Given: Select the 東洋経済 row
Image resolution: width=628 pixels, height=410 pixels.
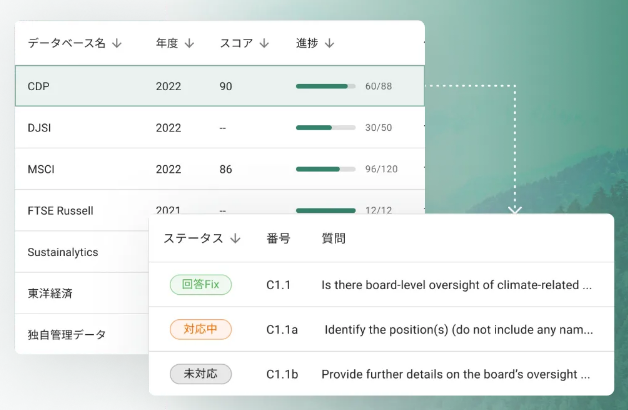Looking at the screenshot, I should [x=82, y=293].
